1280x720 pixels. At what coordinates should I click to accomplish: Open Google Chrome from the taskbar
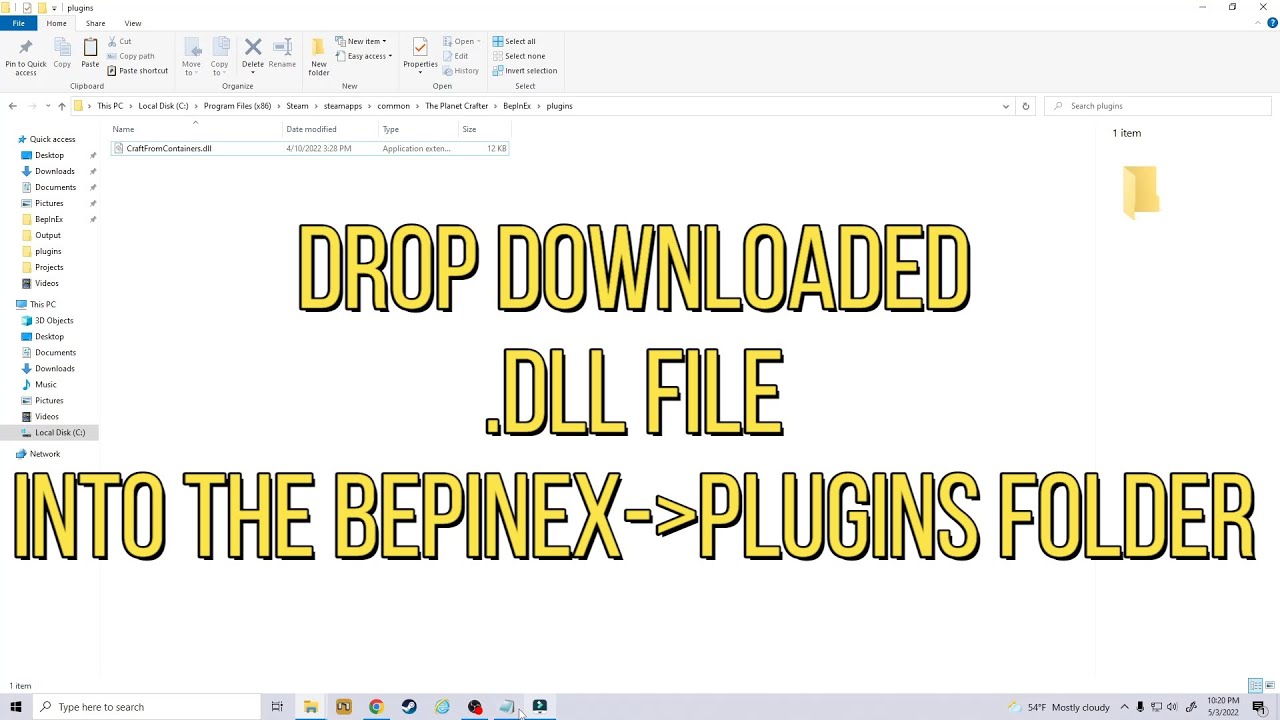[x=376, y=707]
